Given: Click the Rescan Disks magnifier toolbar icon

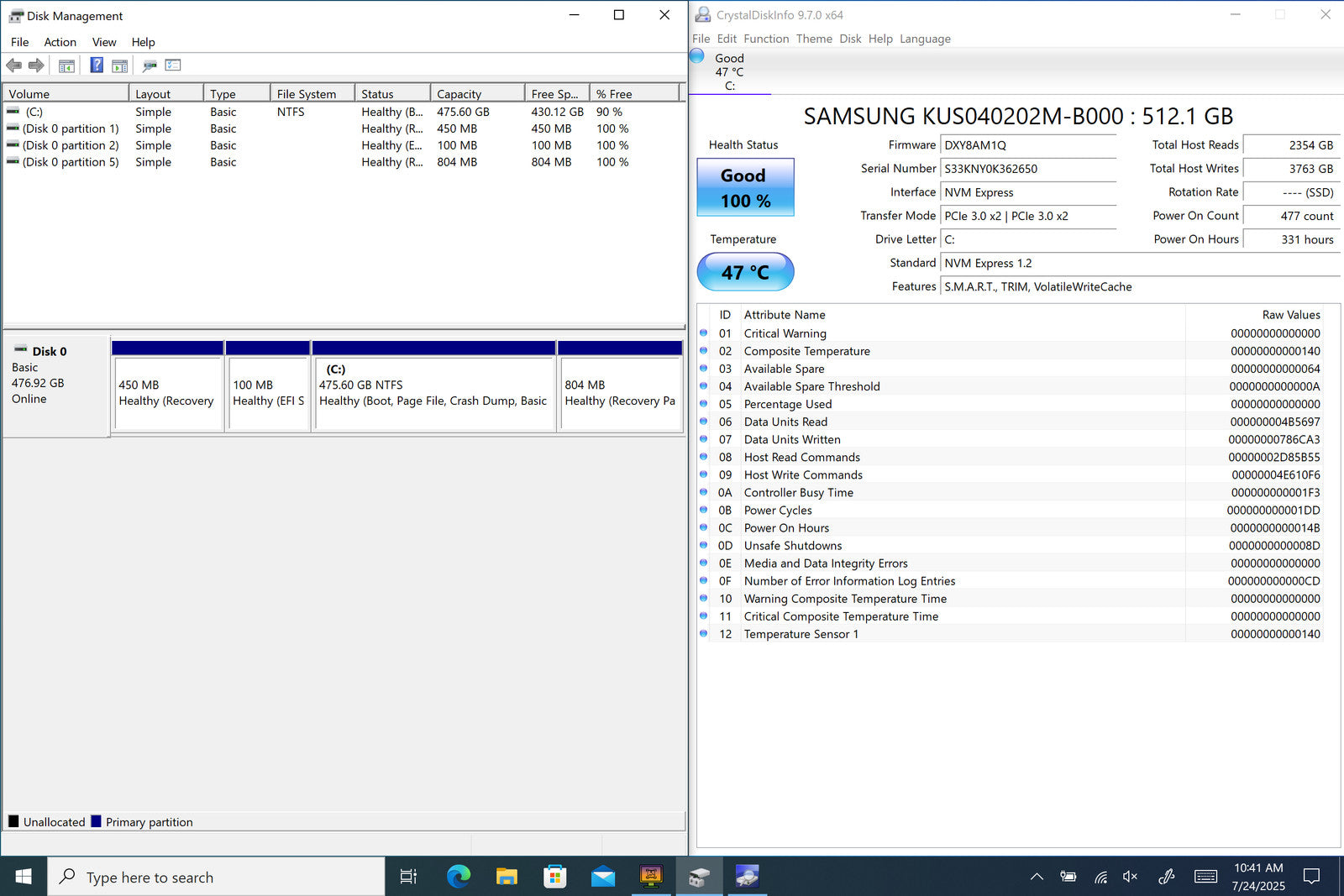Looking at the screenshot, I should point(150,65).
